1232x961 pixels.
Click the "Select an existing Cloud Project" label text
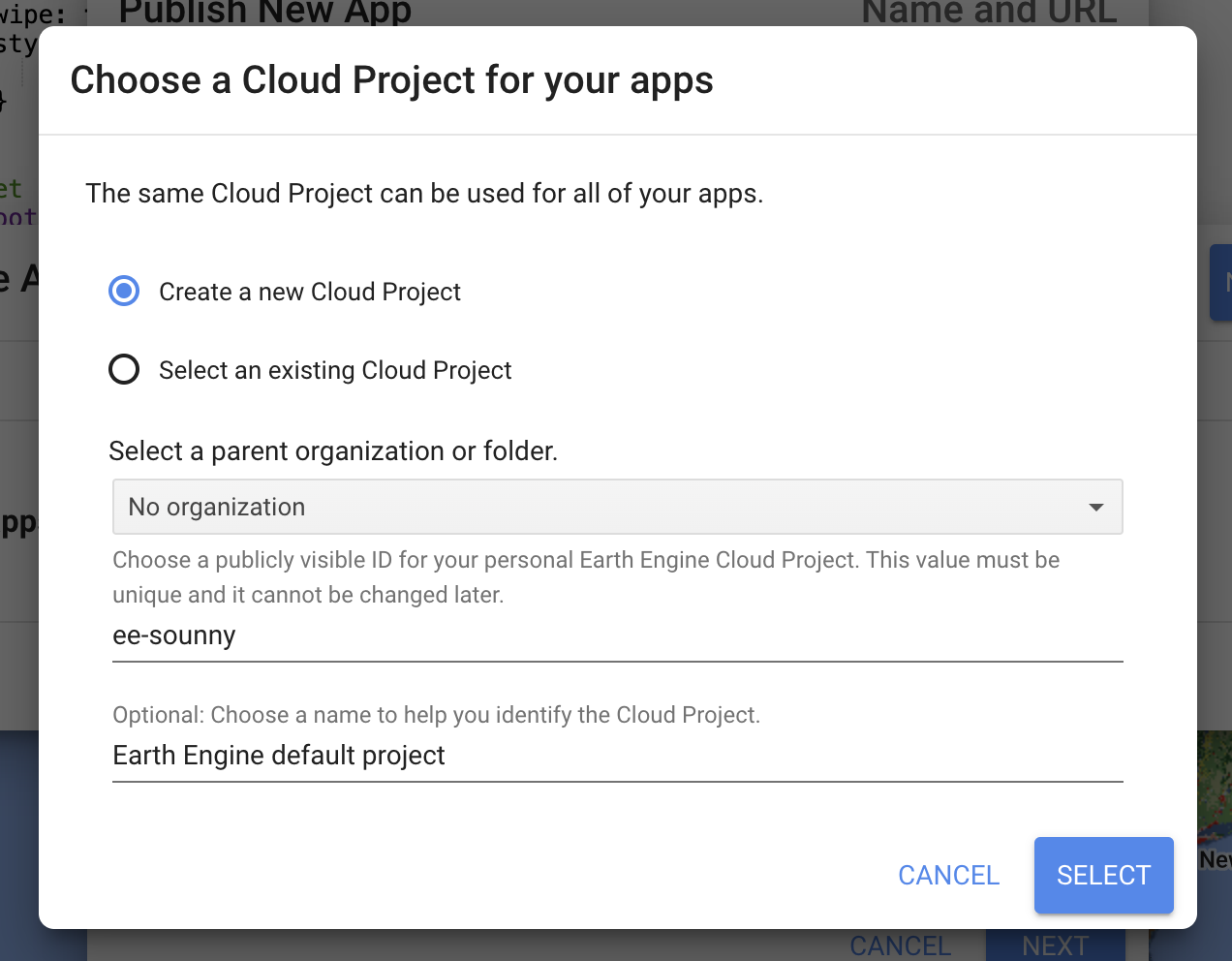pos(335,370)
